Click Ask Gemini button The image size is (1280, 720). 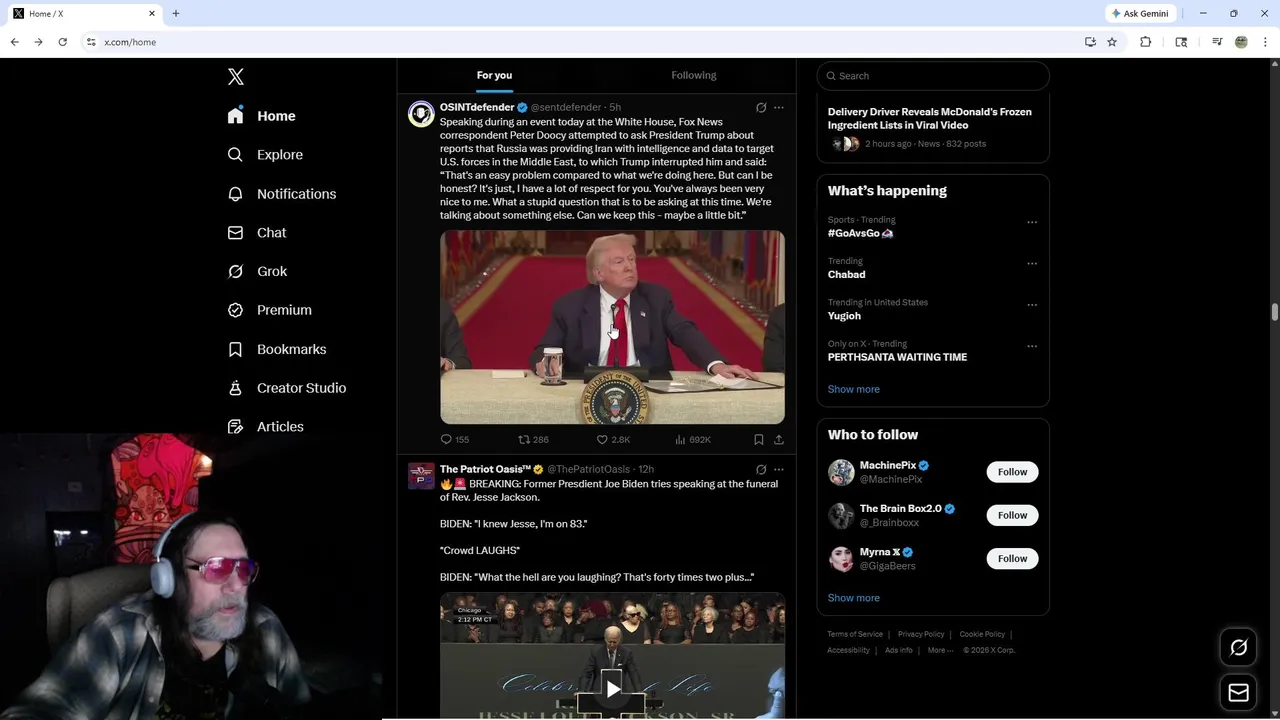pos(1140,14)
